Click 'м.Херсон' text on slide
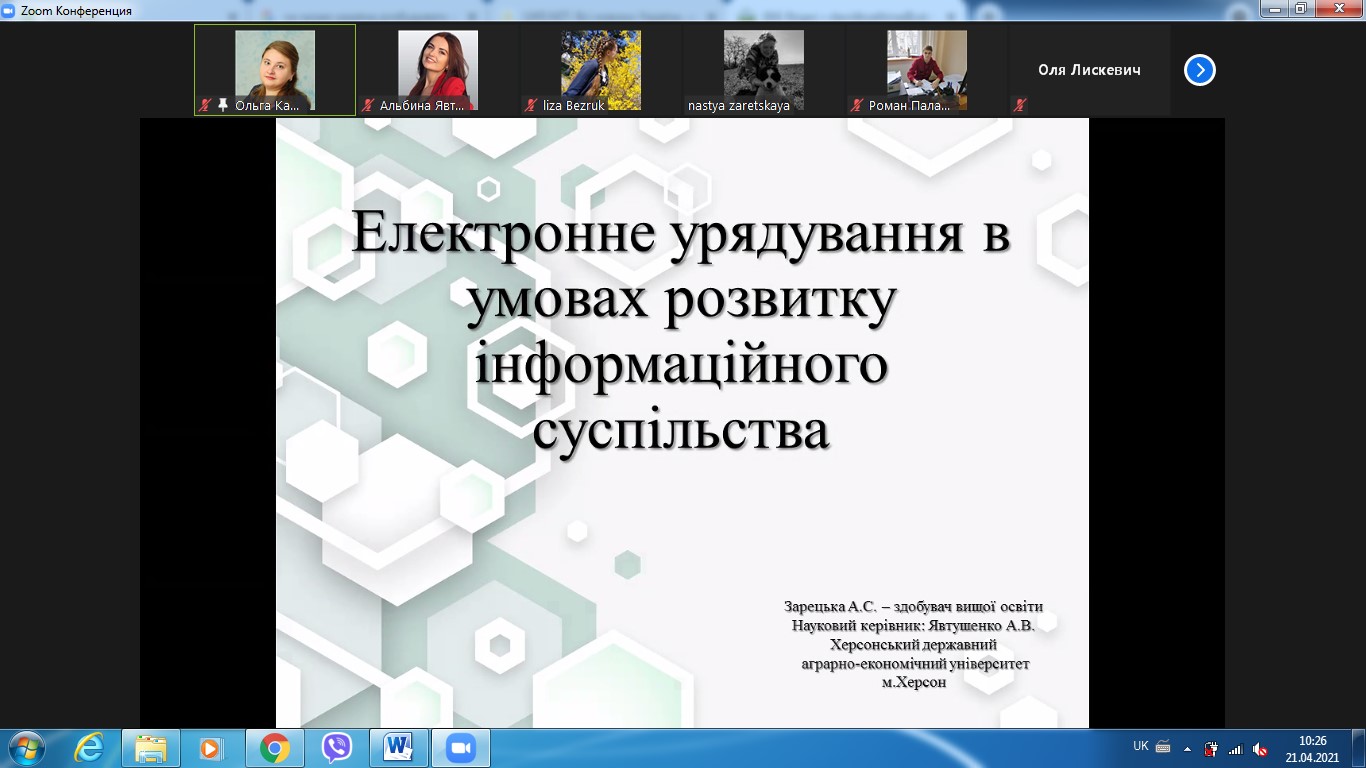Image resolution: width=1366 pixels, height=768 pixels. pos(913,682)
